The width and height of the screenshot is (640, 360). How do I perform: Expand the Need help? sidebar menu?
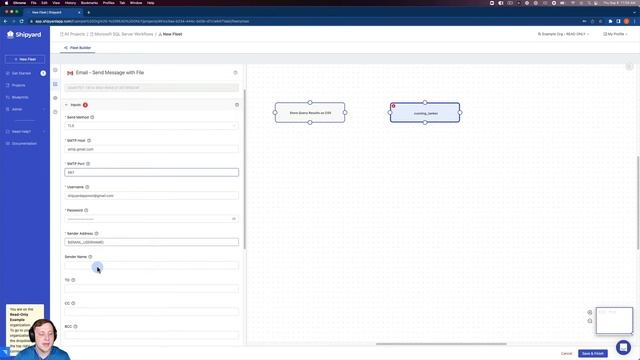coord(24,131)
